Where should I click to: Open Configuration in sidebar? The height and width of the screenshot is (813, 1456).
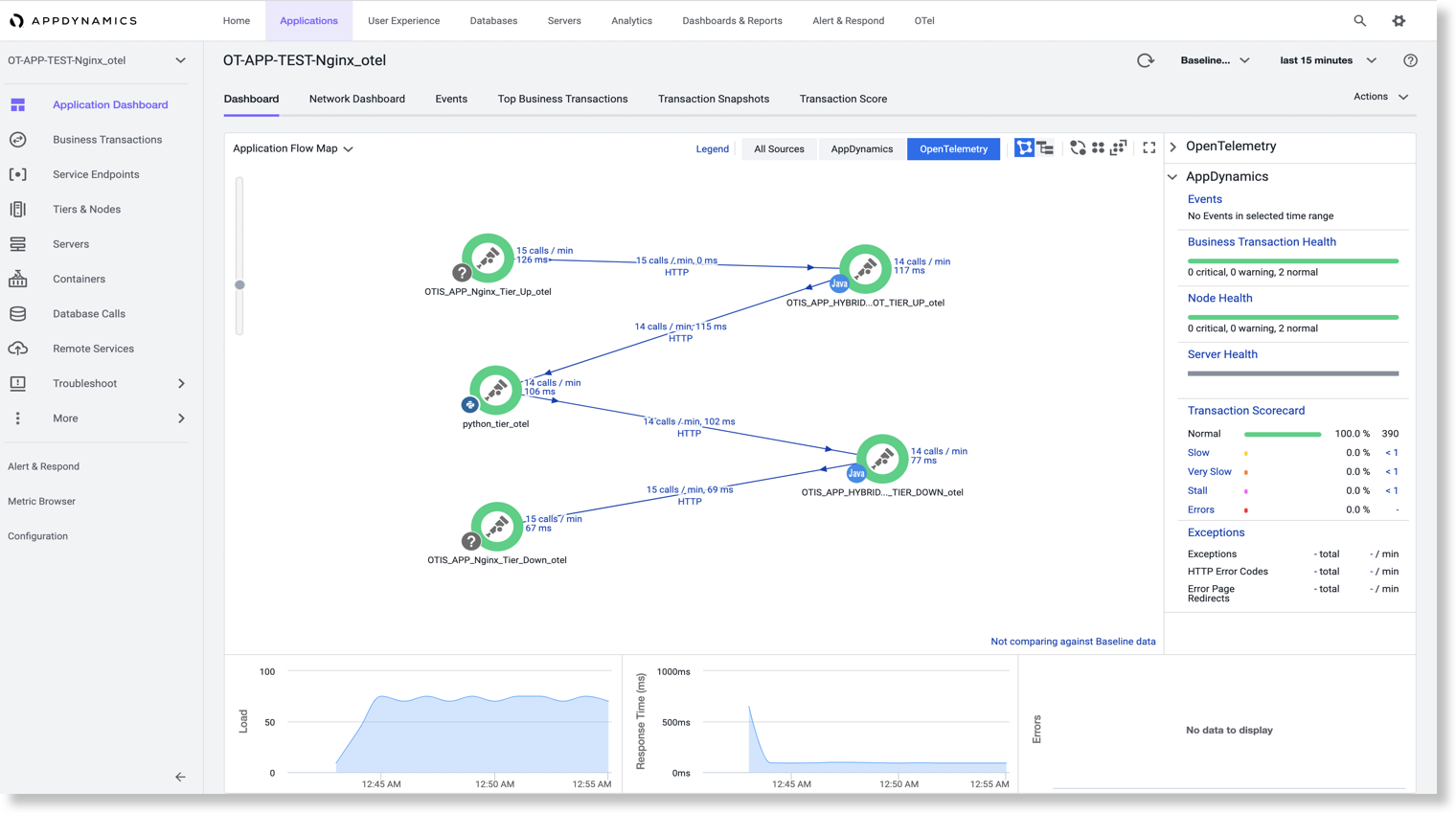37,536
